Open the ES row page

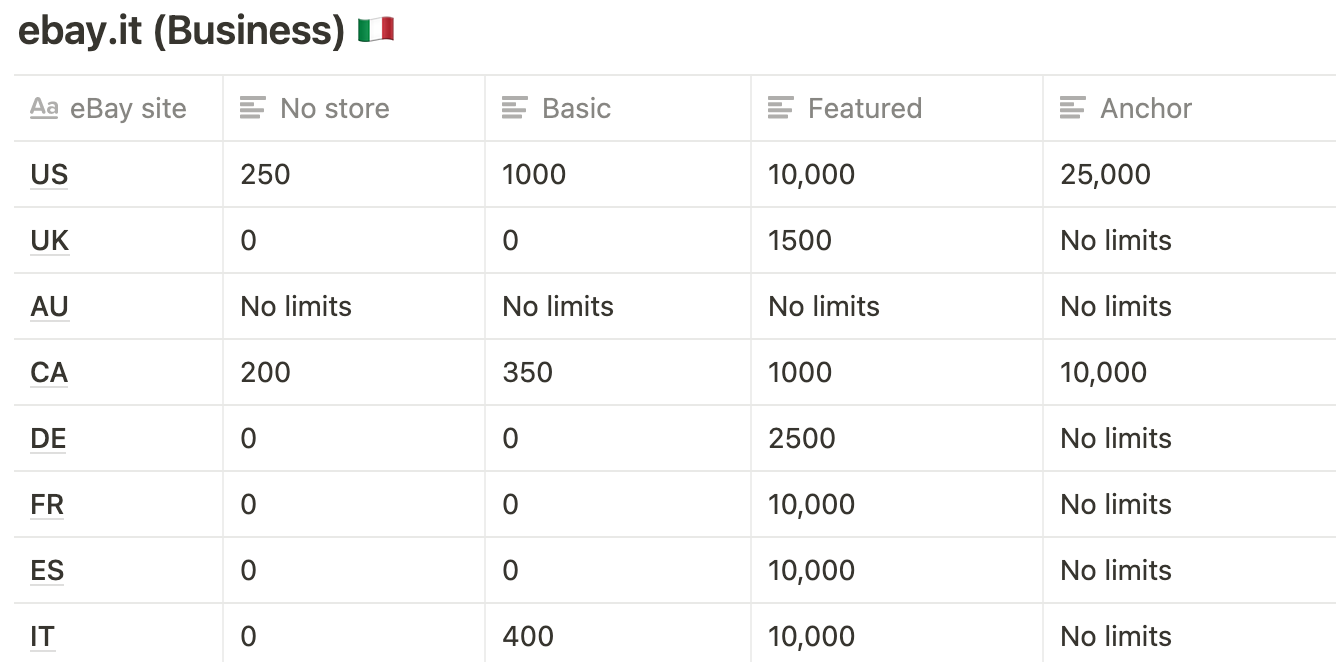click(47, 570)
